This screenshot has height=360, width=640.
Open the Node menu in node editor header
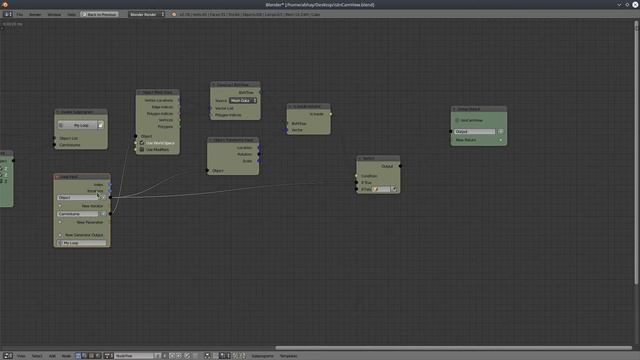pos(66,356)
